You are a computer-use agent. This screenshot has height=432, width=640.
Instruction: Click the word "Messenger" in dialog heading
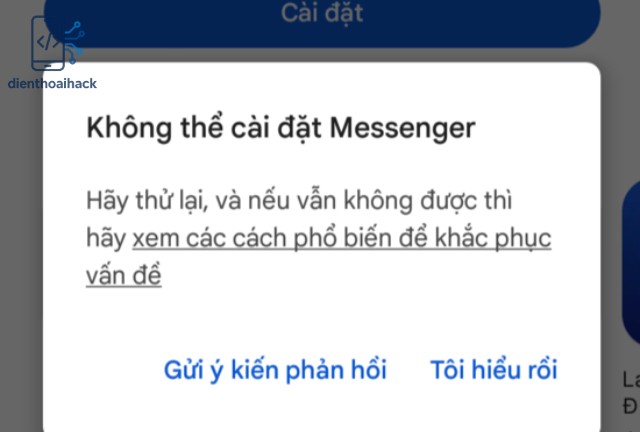[403, 129]
